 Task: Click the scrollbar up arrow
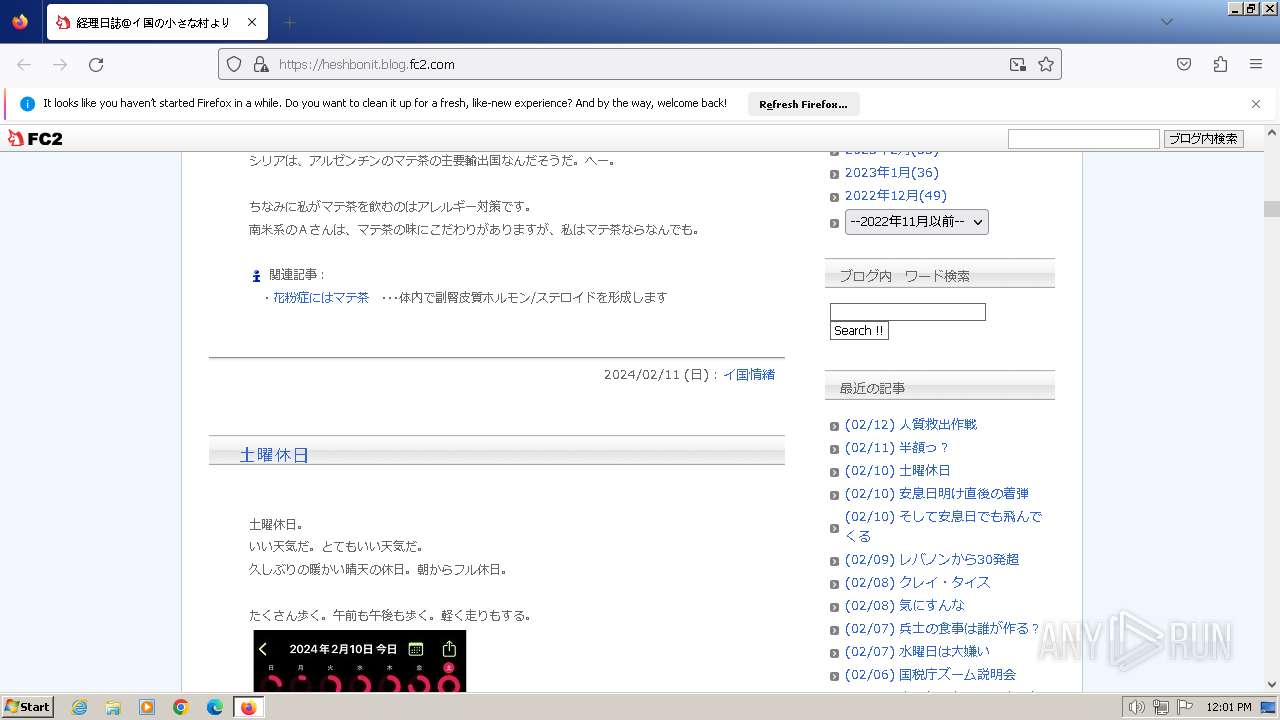1272,132
